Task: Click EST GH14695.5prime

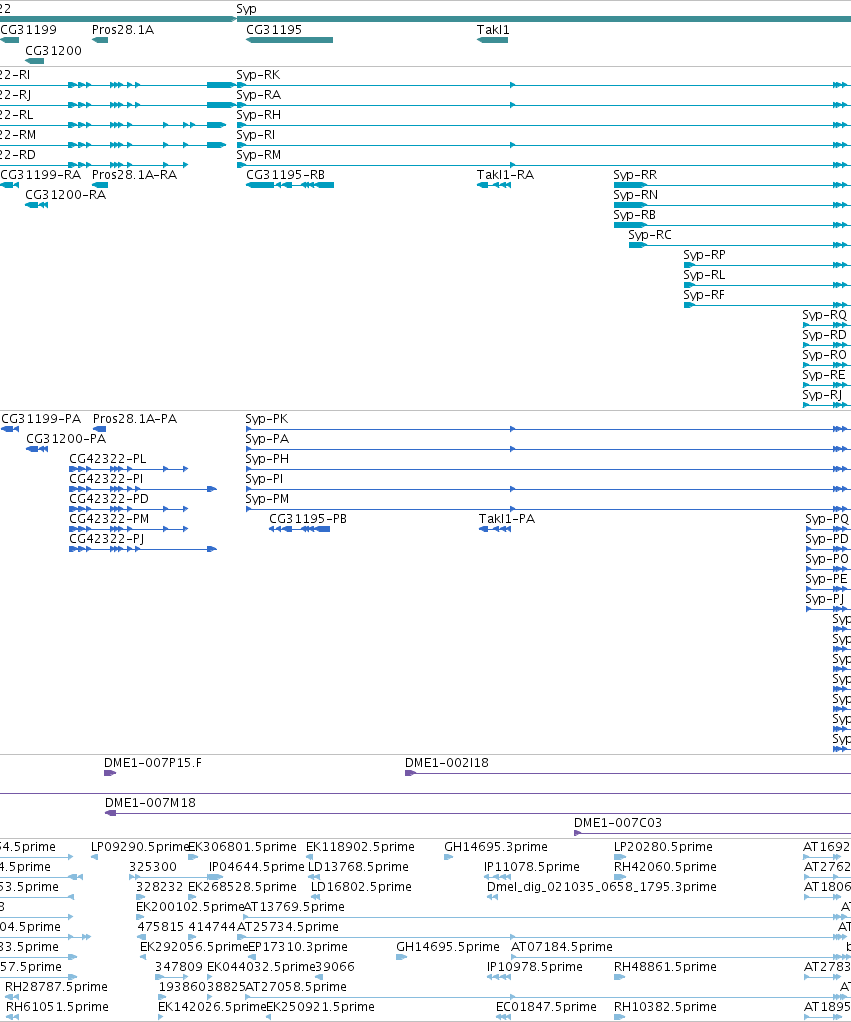Action: pyautogui.click(x=448, y=947)
